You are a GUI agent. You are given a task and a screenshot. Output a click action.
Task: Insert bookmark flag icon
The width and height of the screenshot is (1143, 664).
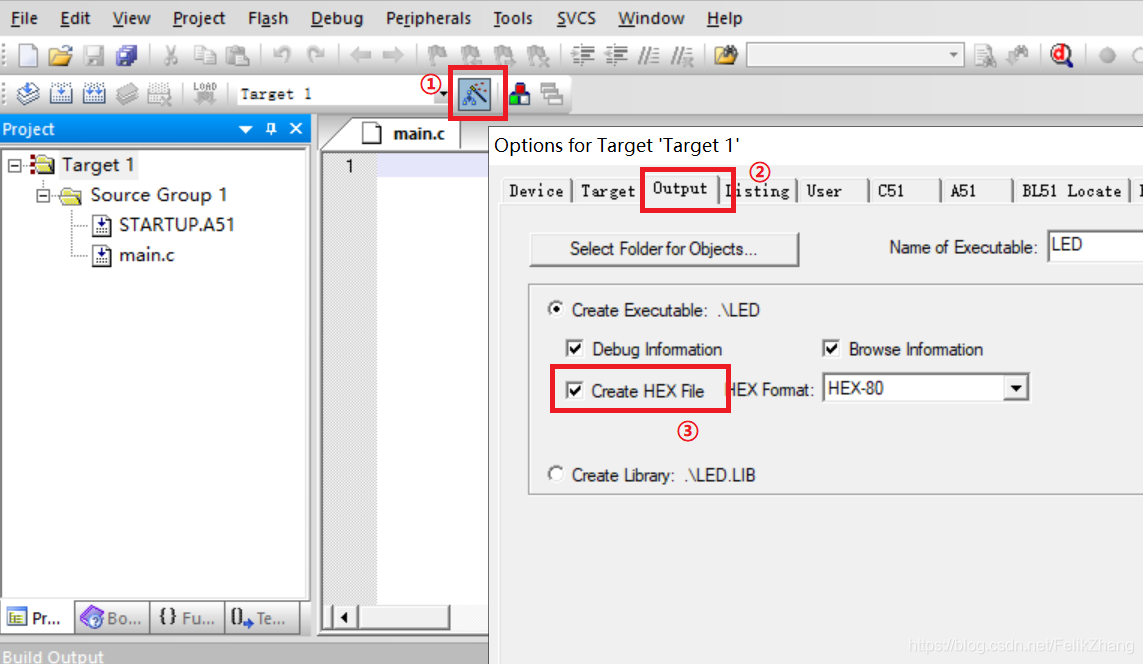tap(437, 55)
